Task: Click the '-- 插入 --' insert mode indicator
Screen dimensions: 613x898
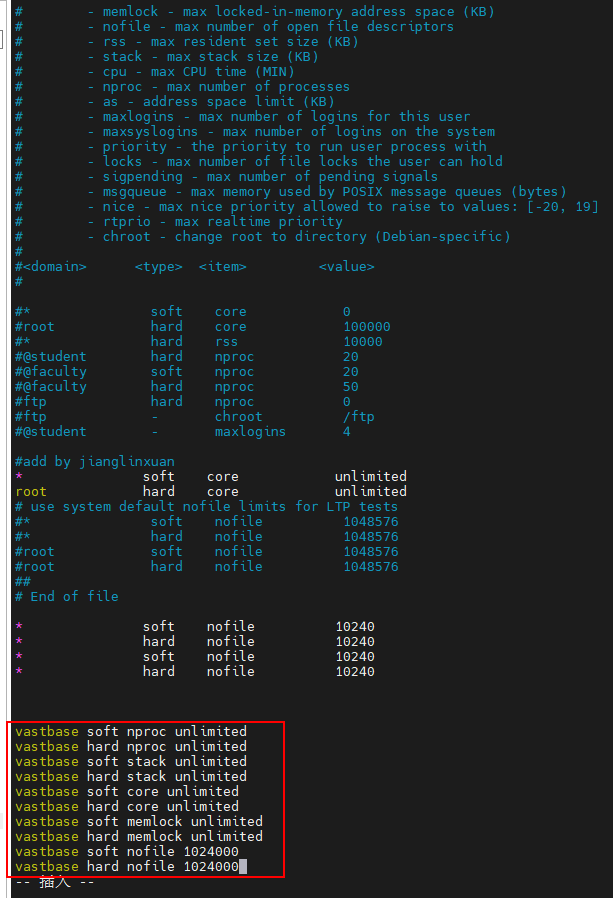Action: (x=55, y=882)
